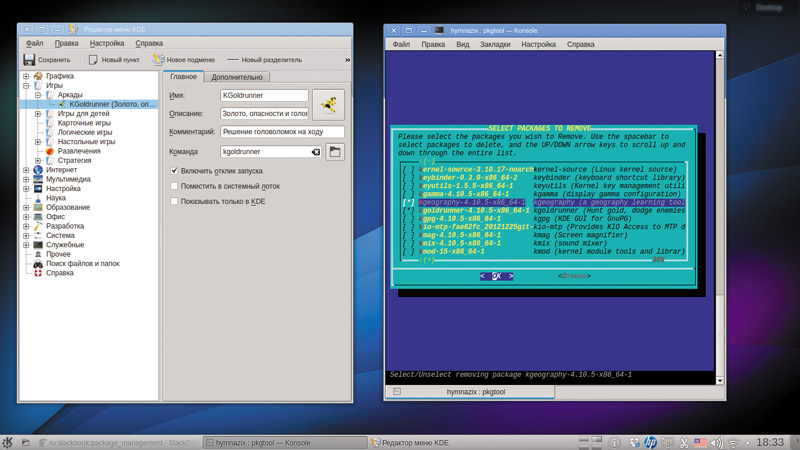Click new tab icon in Konsole tab bar
Image resolution: width=800 pixels, height=450 pixels.
(x=397, y=391)
